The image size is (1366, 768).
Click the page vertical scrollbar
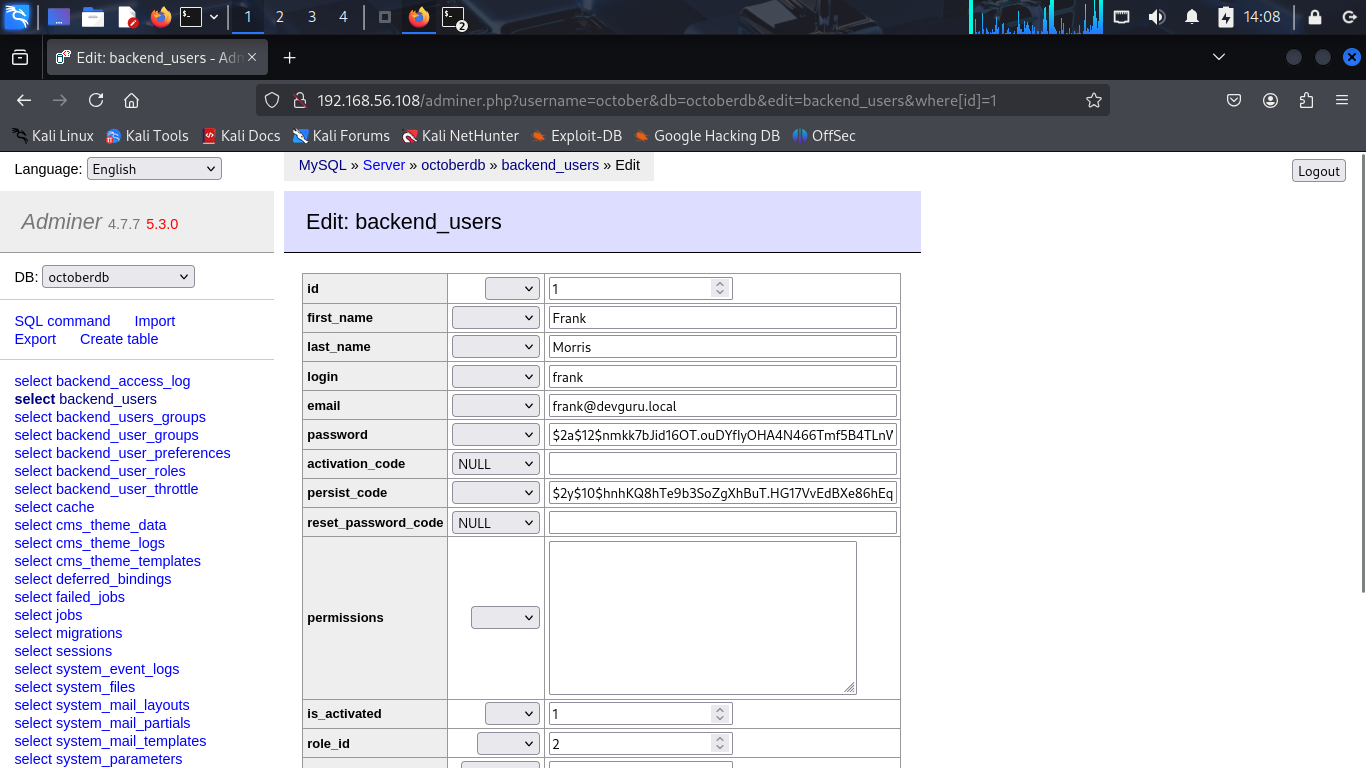tap(1360, 380)
